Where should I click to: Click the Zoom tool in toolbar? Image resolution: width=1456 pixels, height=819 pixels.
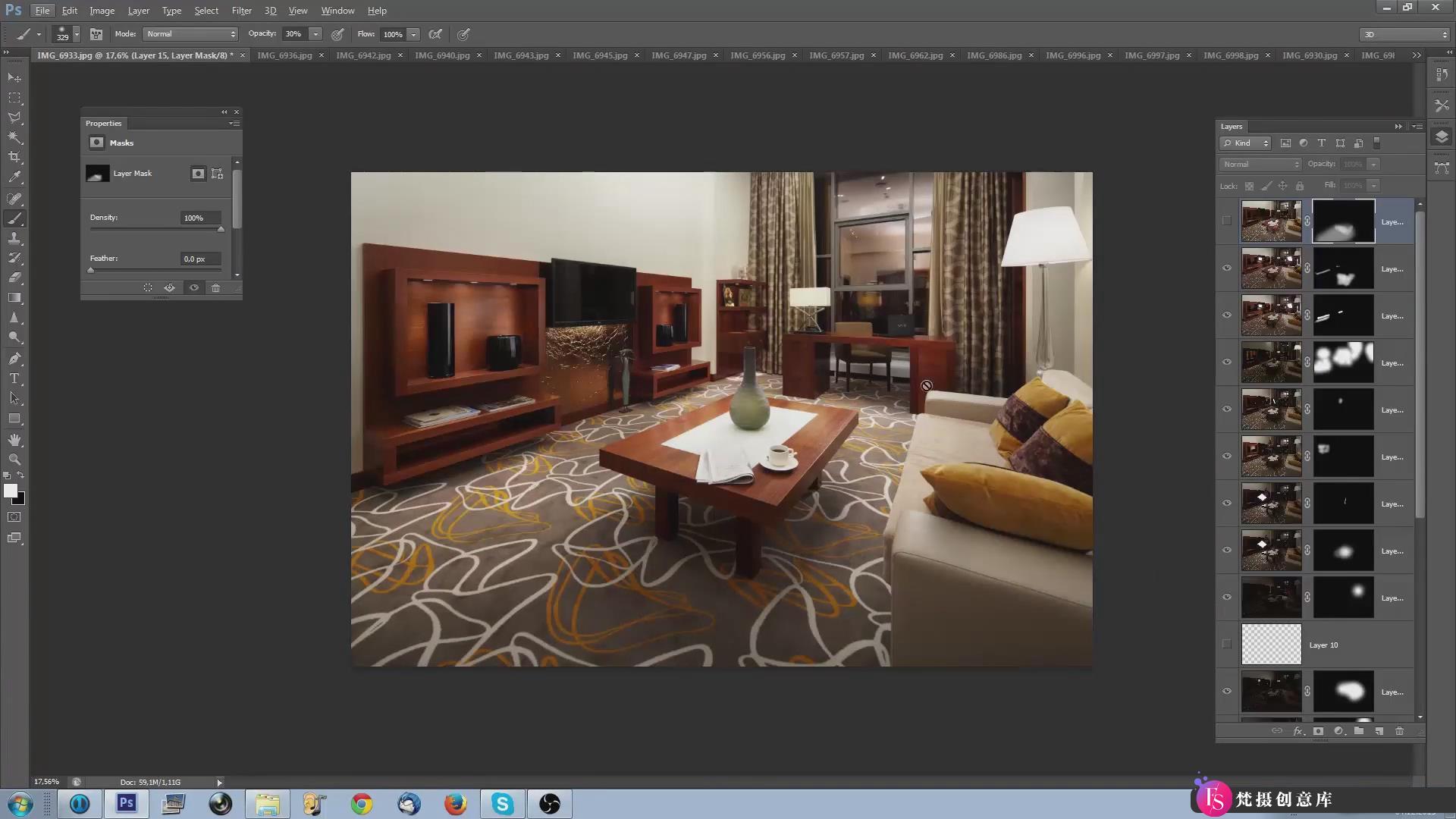(15, 460)
